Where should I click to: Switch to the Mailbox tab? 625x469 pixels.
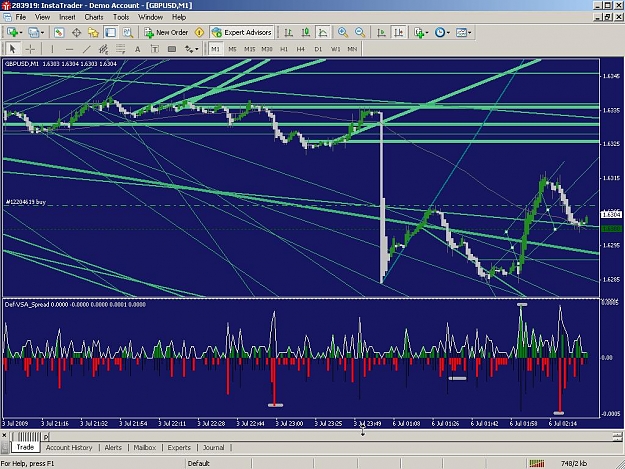point(145,447)
